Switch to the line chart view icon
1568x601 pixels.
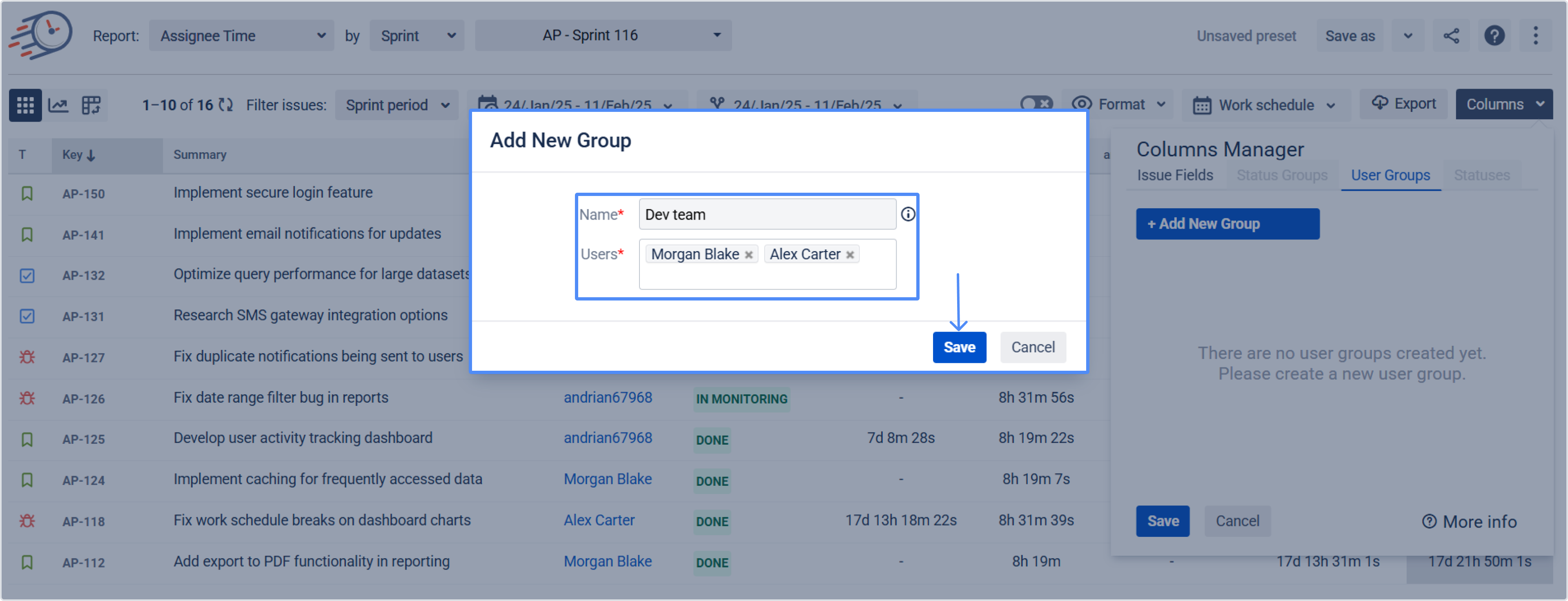pos(58,105)
